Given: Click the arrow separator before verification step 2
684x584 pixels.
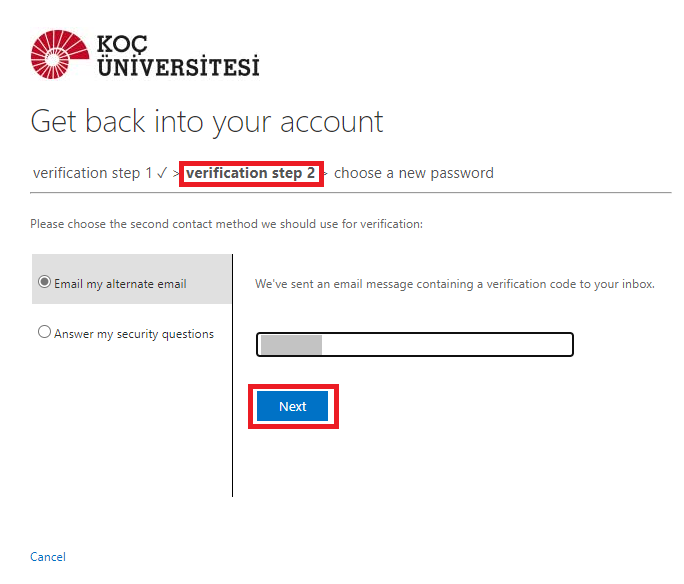Looking at the screenshot, I should pos(175,174).
